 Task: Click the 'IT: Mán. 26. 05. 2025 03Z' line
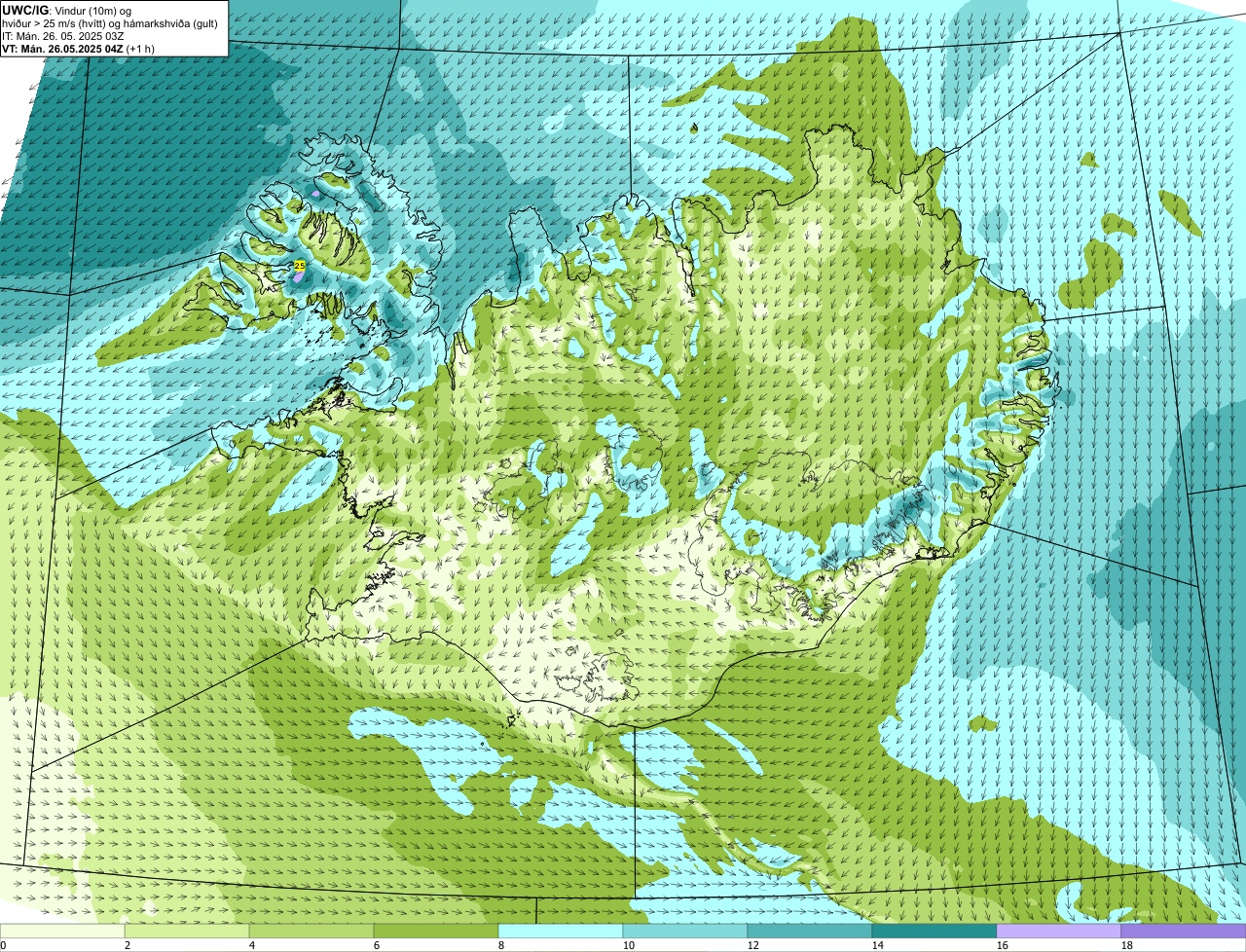[62, 36]
